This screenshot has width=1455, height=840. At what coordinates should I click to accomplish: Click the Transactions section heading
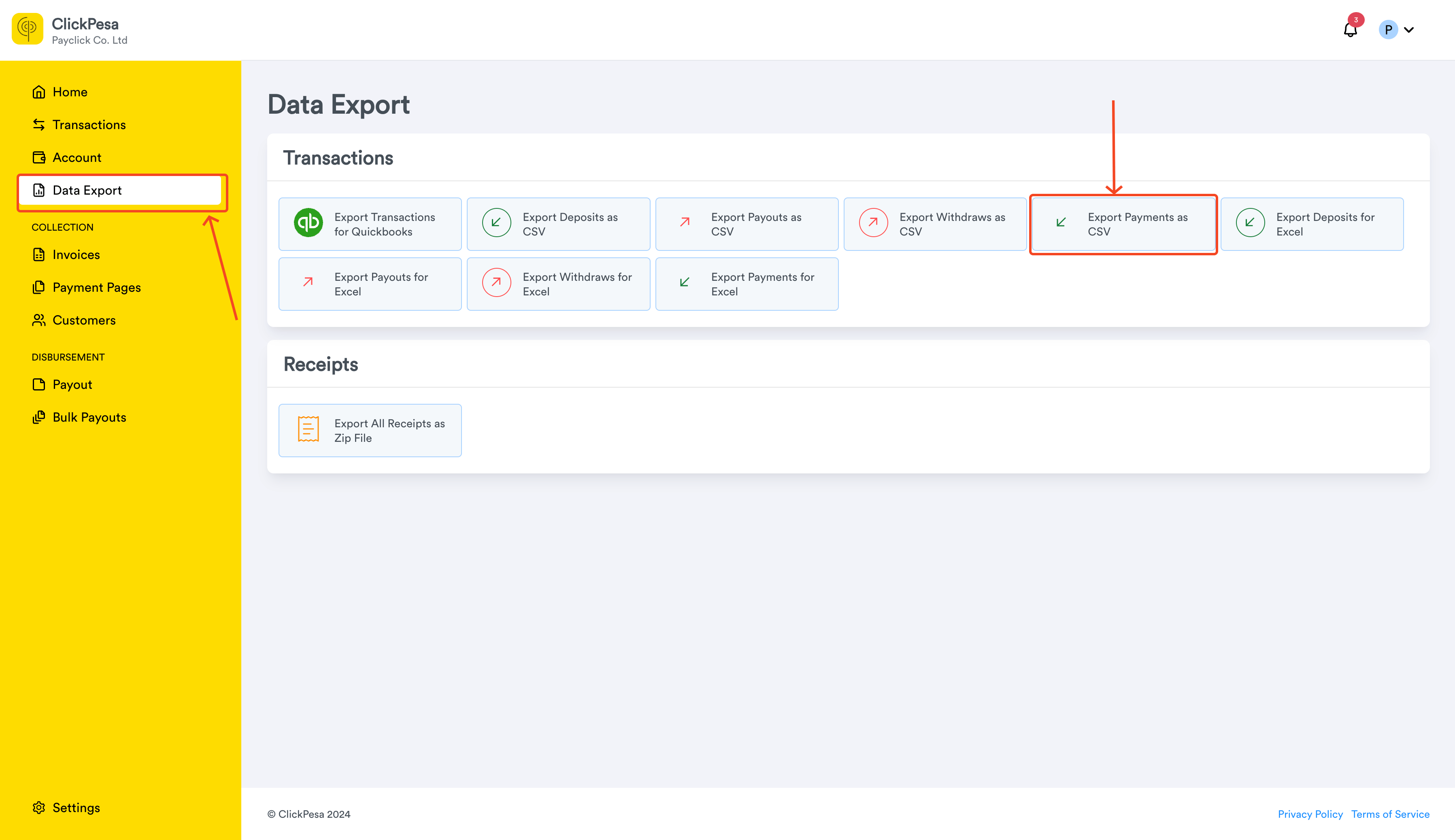click(x=338, y=158)
